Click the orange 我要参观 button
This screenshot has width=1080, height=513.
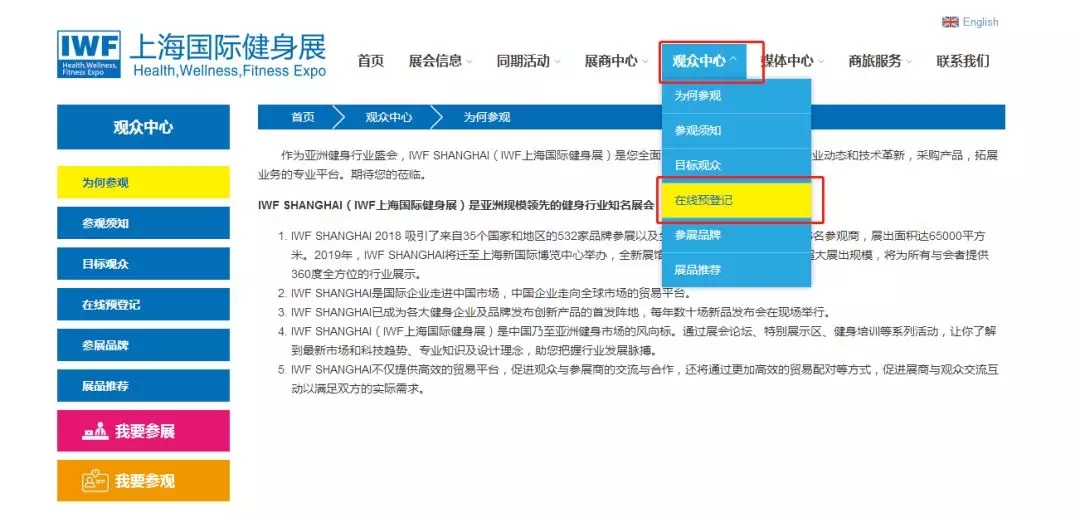coord(143,481)
